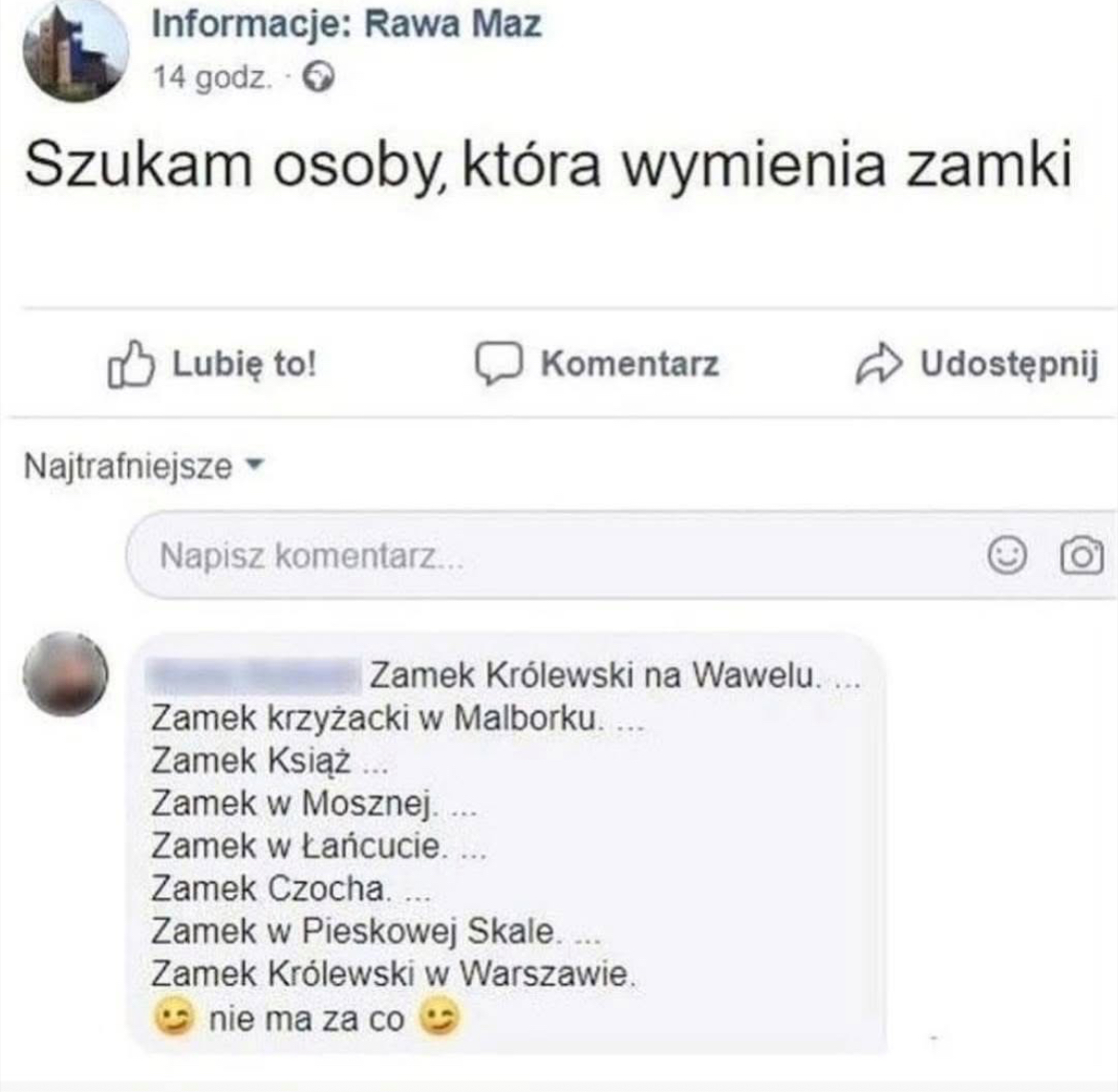Screen dimensions: 1118x1092
Task: Open the blurred commenter's profile picture
Action: [66, 674]
